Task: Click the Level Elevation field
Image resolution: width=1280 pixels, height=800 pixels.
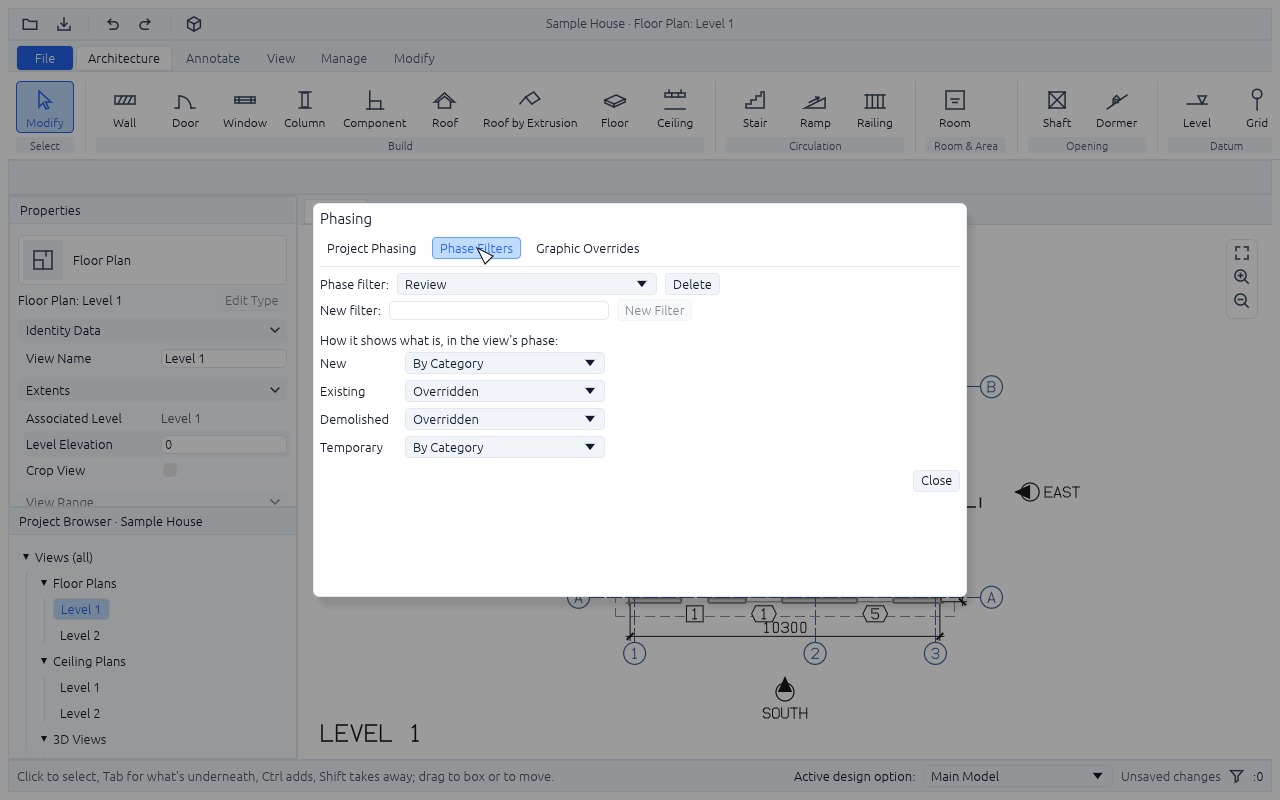Action: coord(224,444)
